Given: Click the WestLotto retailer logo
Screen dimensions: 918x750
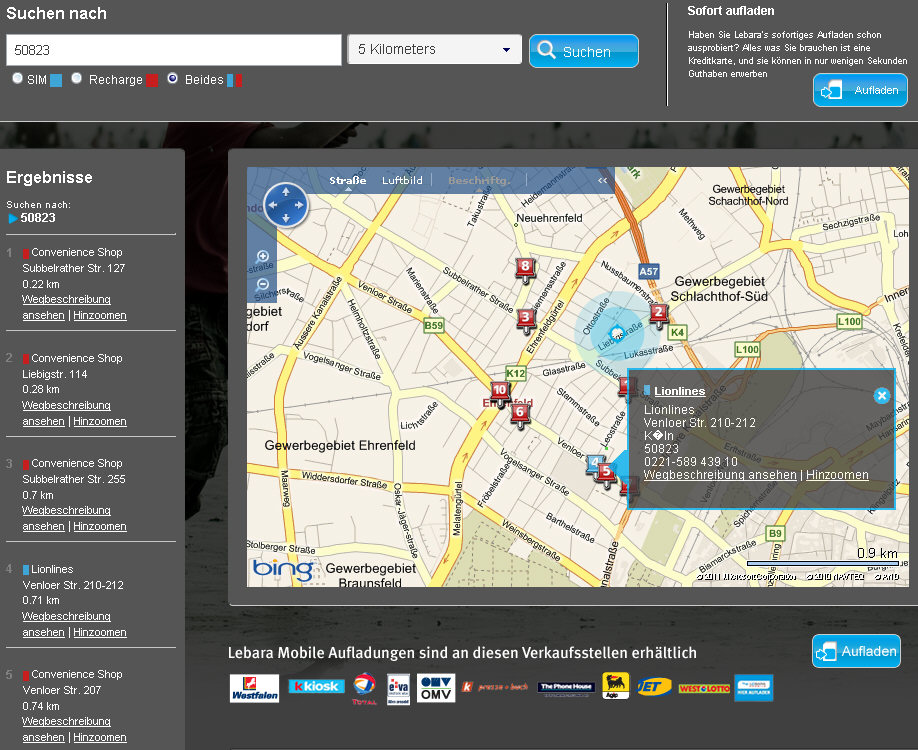Looking at the screenshot, I should pos(704,688).
